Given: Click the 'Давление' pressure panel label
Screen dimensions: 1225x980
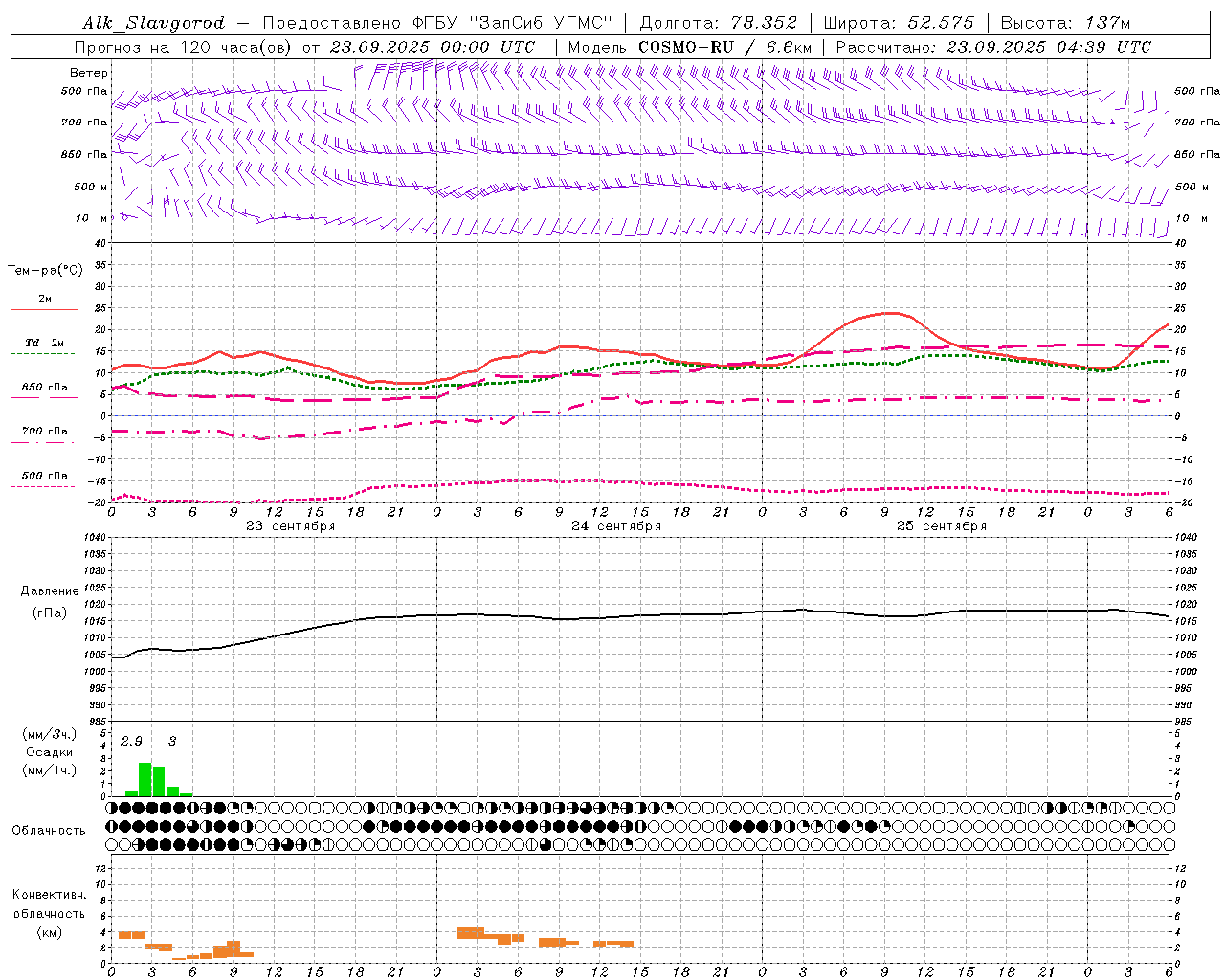Looking at the screenshot, I should pyautogui.click(x=50, y=591).
